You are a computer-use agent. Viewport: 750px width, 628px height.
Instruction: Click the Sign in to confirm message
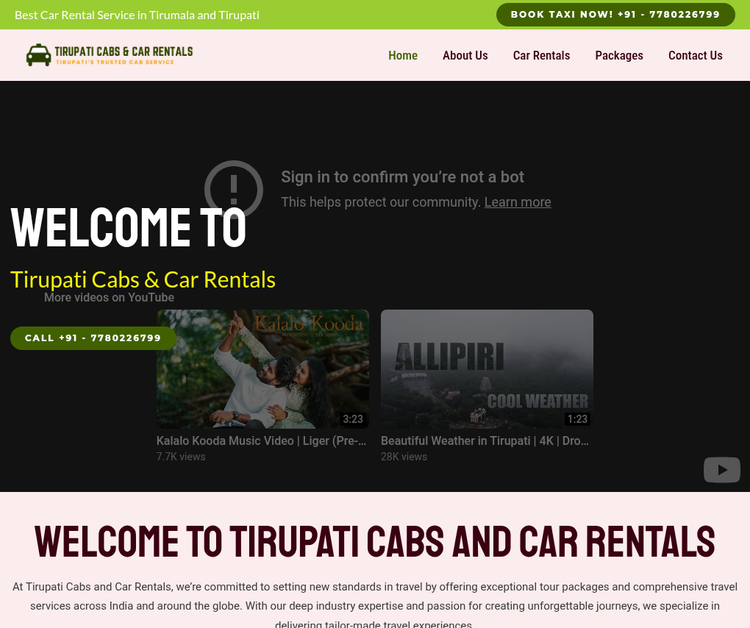(x=402, y=177)
